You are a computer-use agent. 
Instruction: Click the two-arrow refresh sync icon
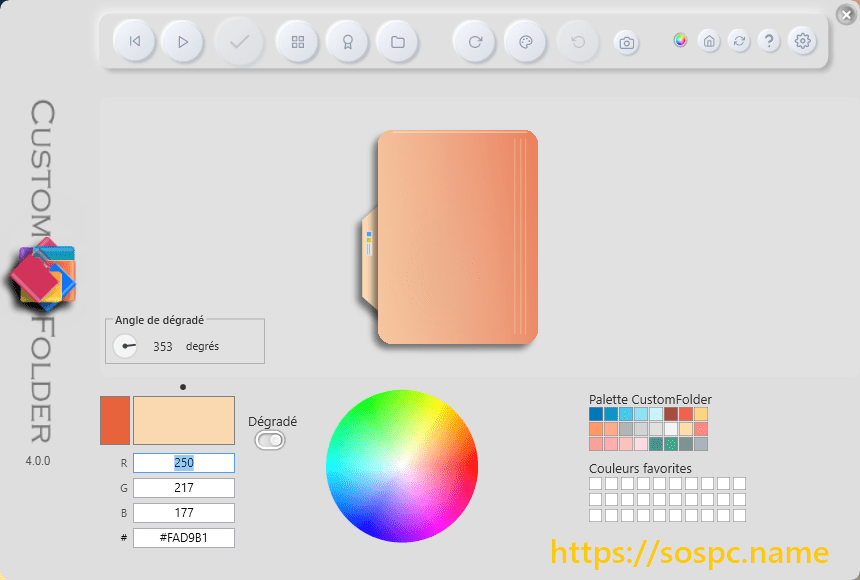click(x=739, y=41)
